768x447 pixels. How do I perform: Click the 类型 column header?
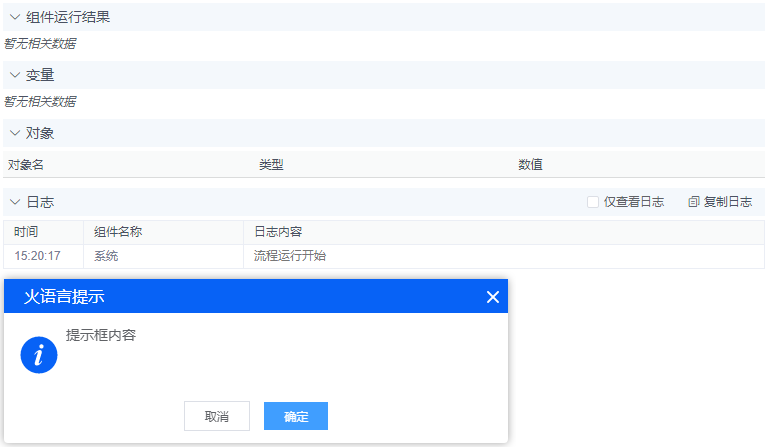271,165
